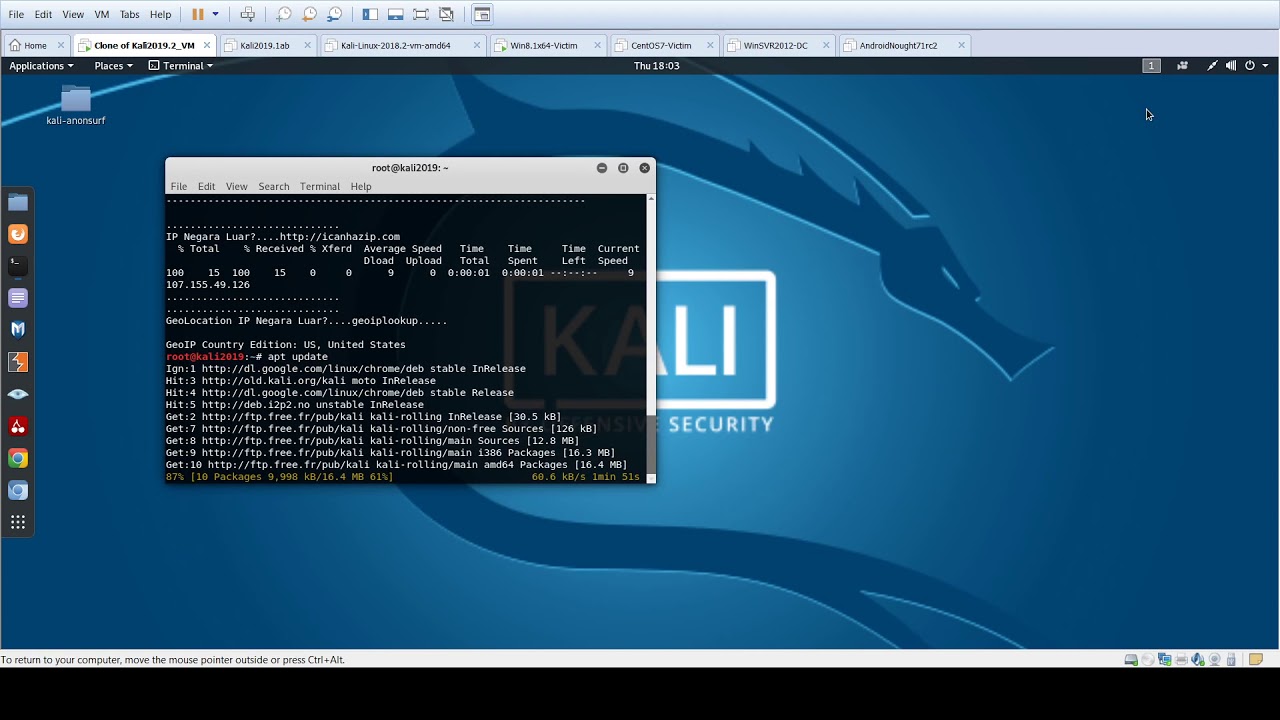Open the eye icon application in the dock
1280x720 pixels.
pos(17,394)
